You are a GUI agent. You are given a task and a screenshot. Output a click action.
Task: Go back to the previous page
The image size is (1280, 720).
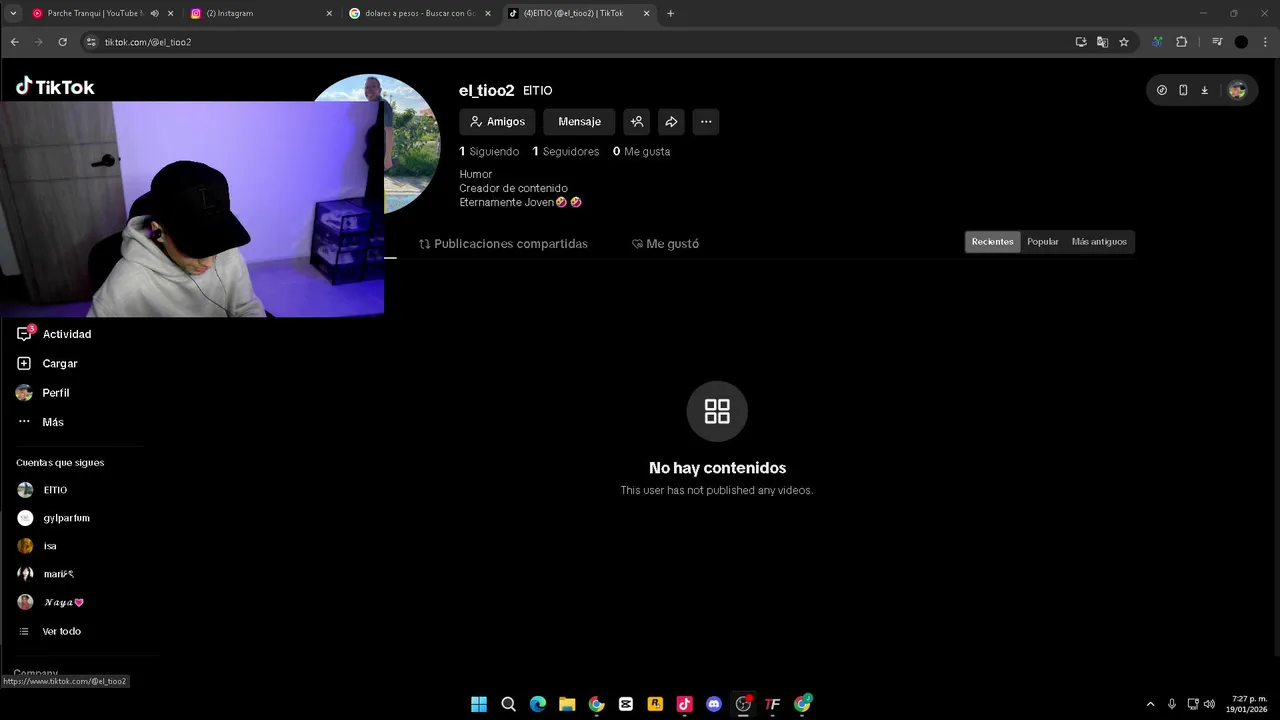[14, 42]
